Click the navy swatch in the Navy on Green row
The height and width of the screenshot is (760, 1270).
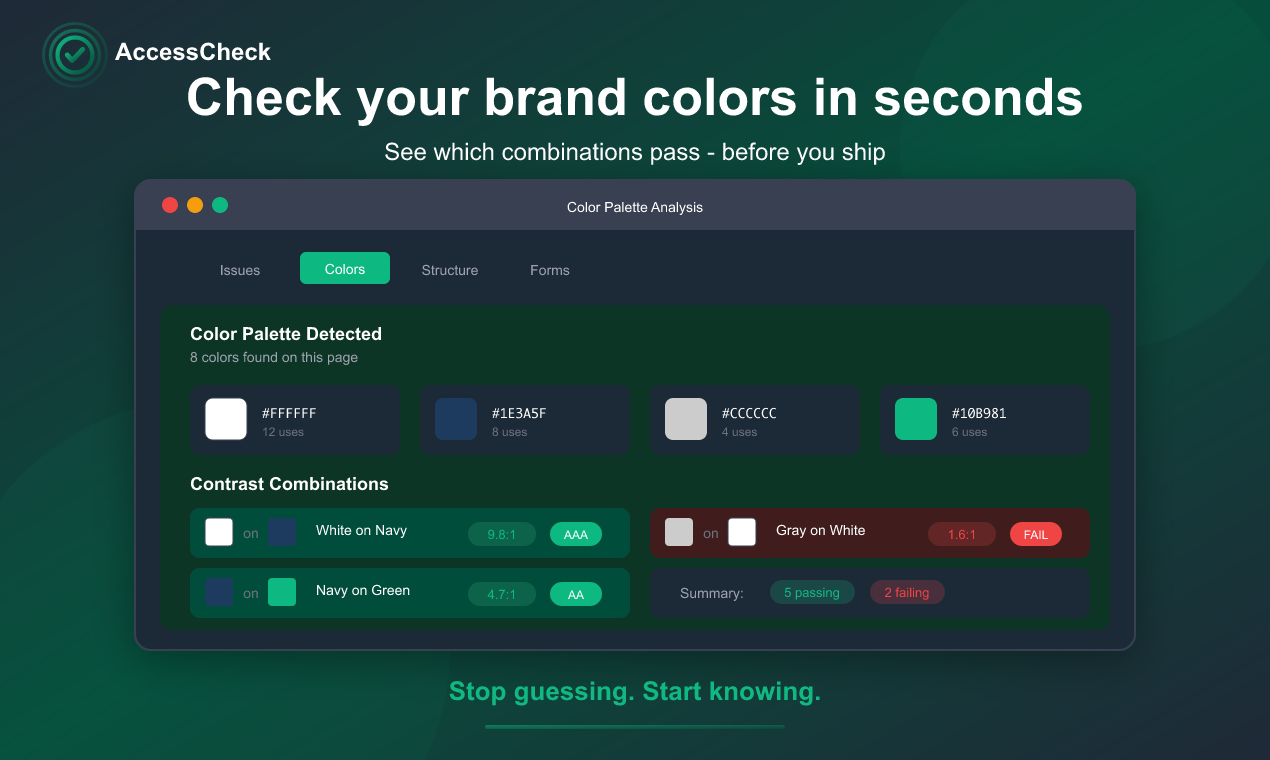coord(218,592)
